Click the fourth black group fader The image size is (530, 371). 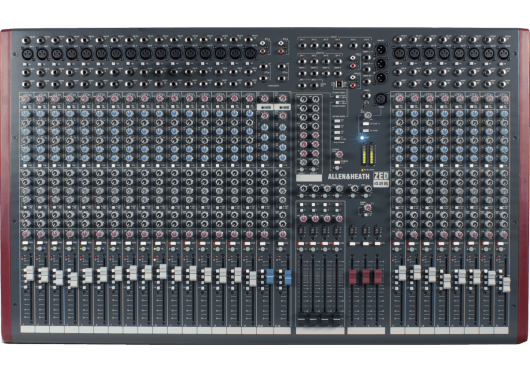[337, 320]
